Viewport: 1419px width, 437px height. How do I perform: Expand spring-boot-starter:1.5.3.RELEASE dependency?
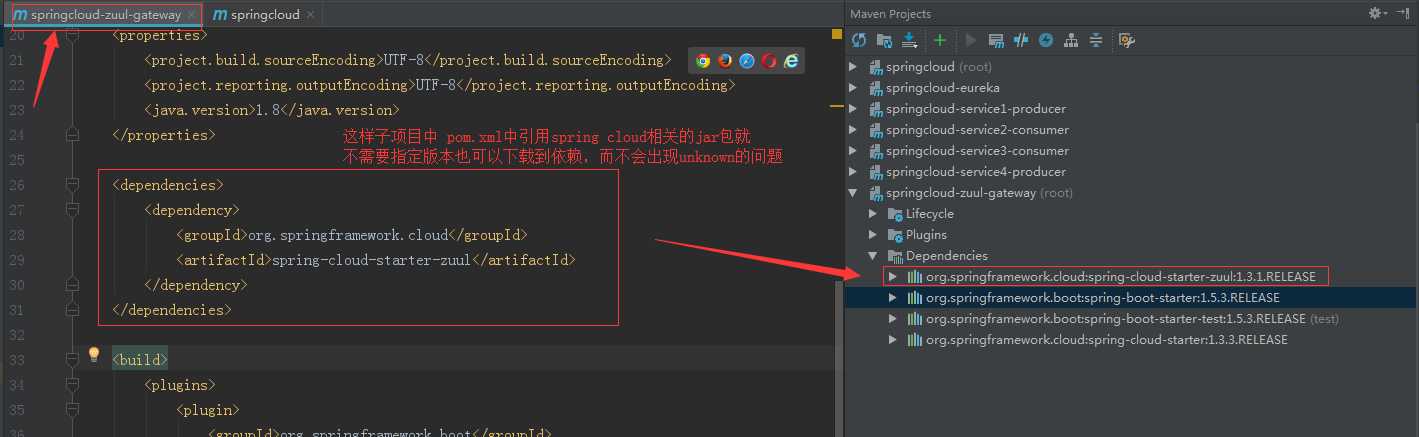coord(893,298)
